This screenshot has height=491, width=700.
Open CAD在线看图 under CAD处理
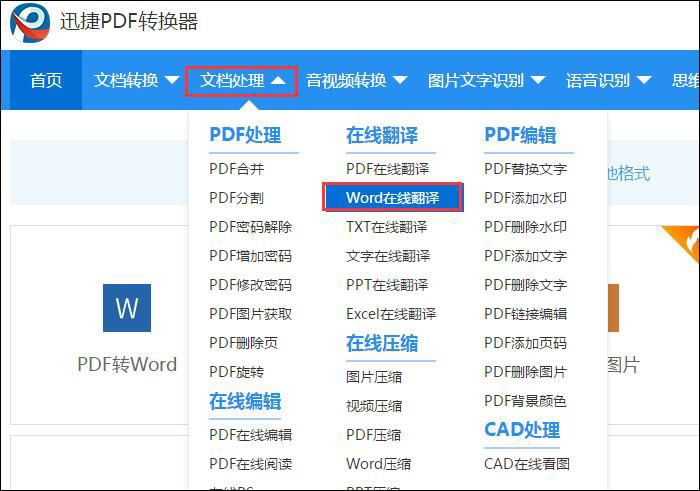coord(527,464)
